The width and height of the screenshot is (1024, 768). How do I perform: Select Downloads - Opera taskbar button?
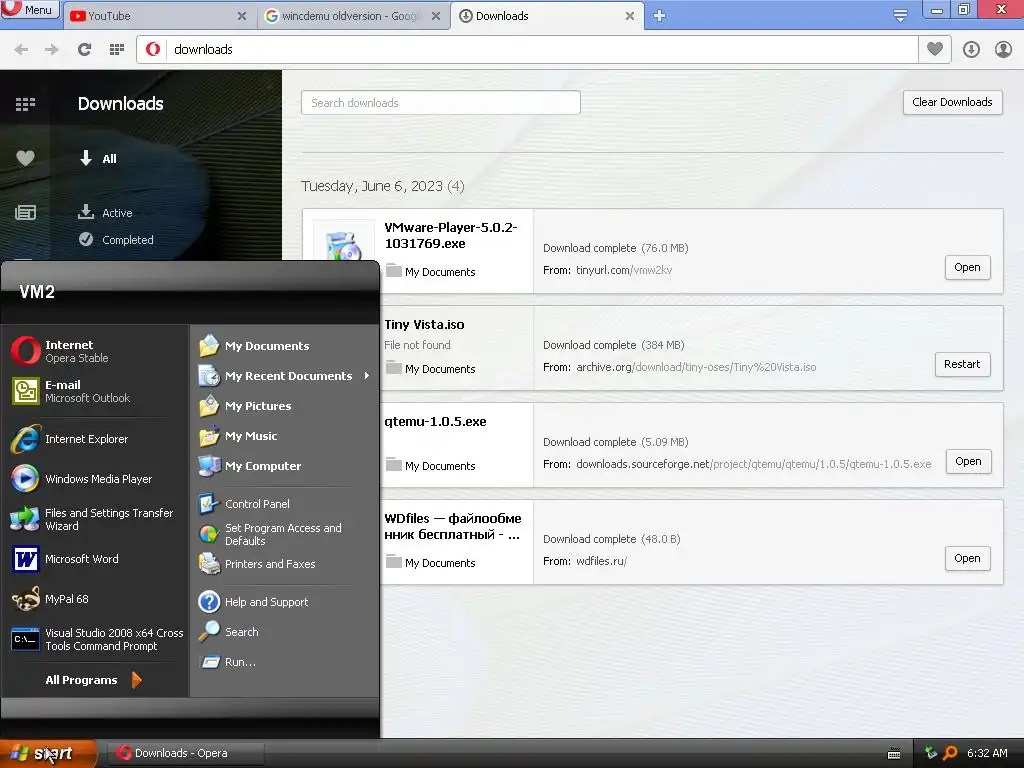click(186, 753)
